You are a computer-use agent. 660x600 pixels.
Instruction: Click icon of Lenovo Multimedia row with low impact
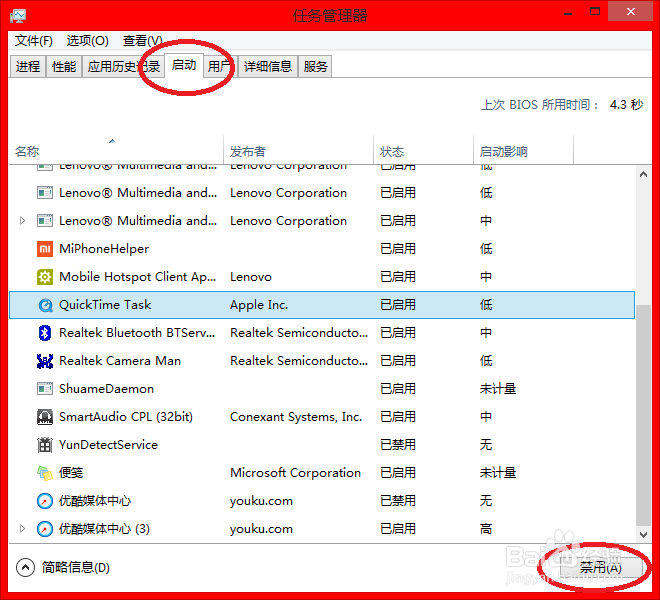45,193
